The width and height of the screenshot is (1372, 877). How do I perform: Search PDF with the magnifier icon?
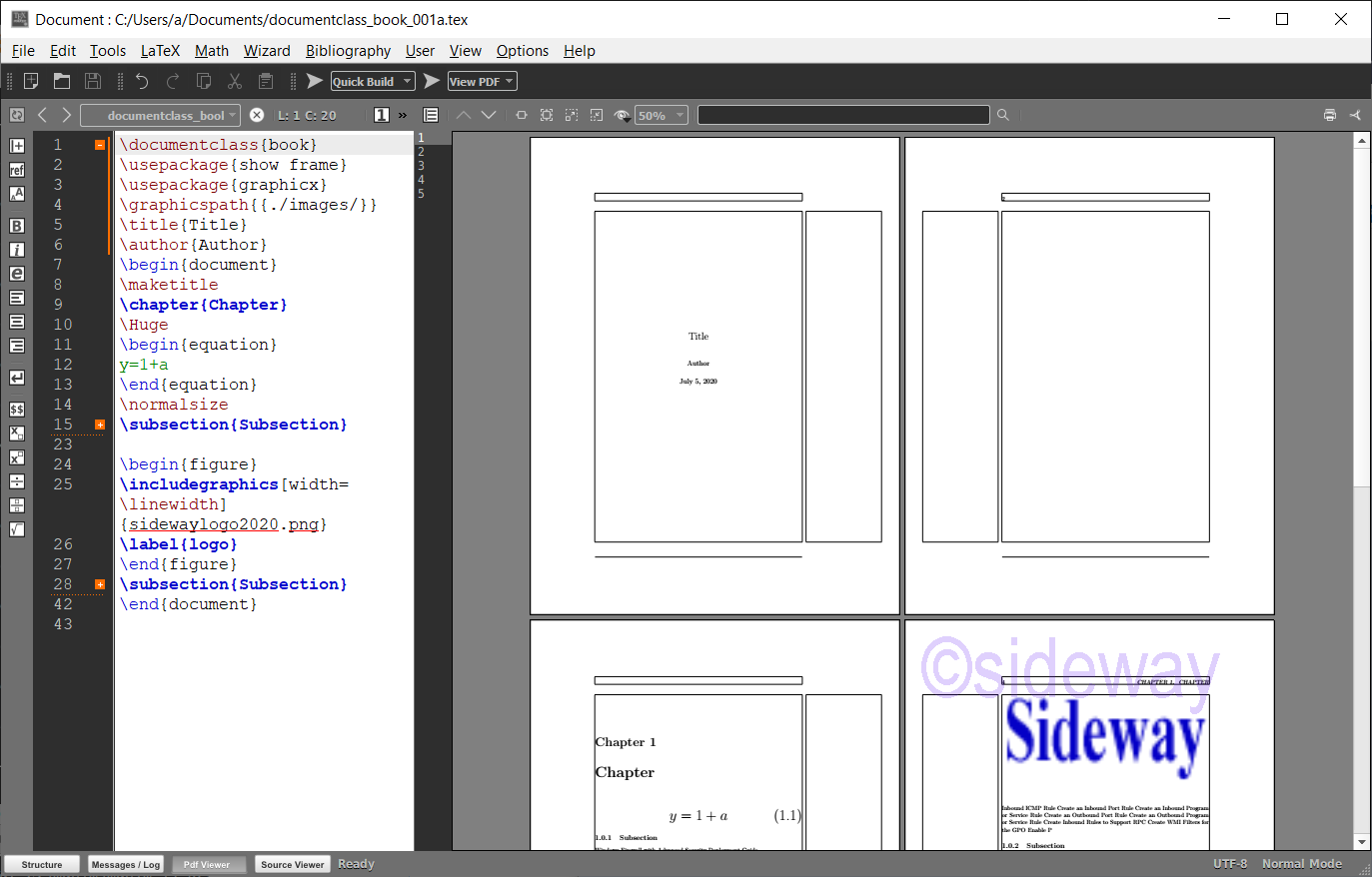click(1003, 115)
